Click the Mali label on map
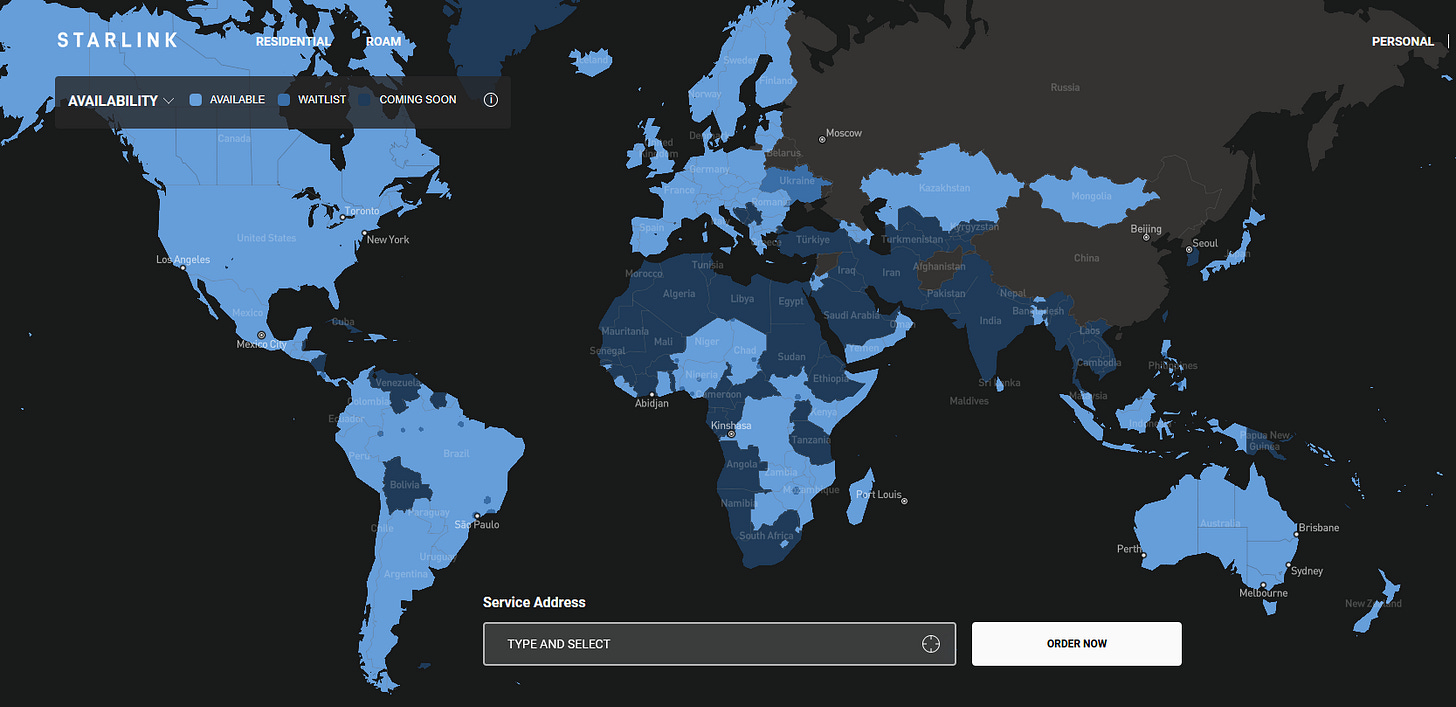This screenshot has height=707, width=1456. point(663,342)
